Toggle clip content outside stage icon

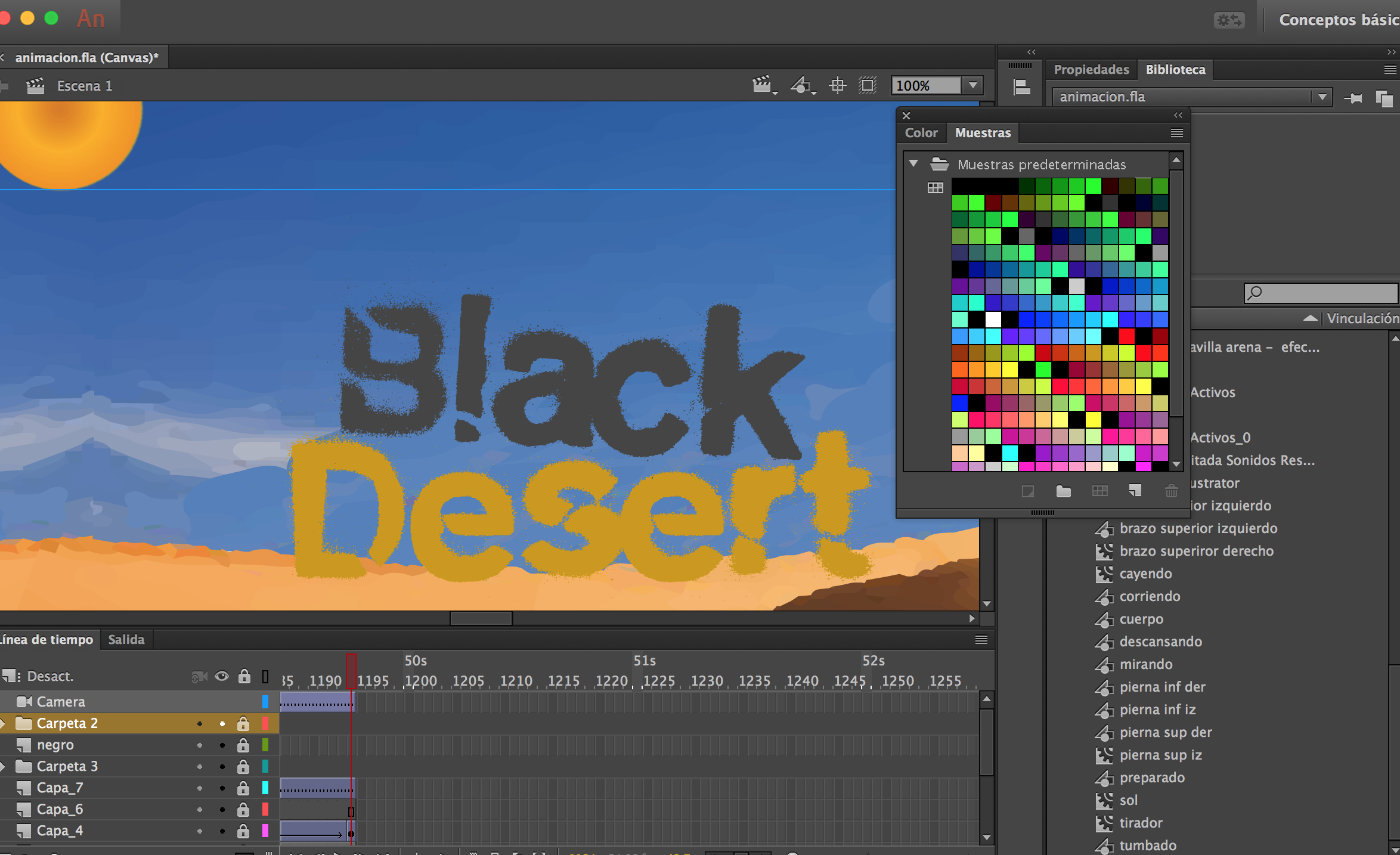(x=868, y=86)
